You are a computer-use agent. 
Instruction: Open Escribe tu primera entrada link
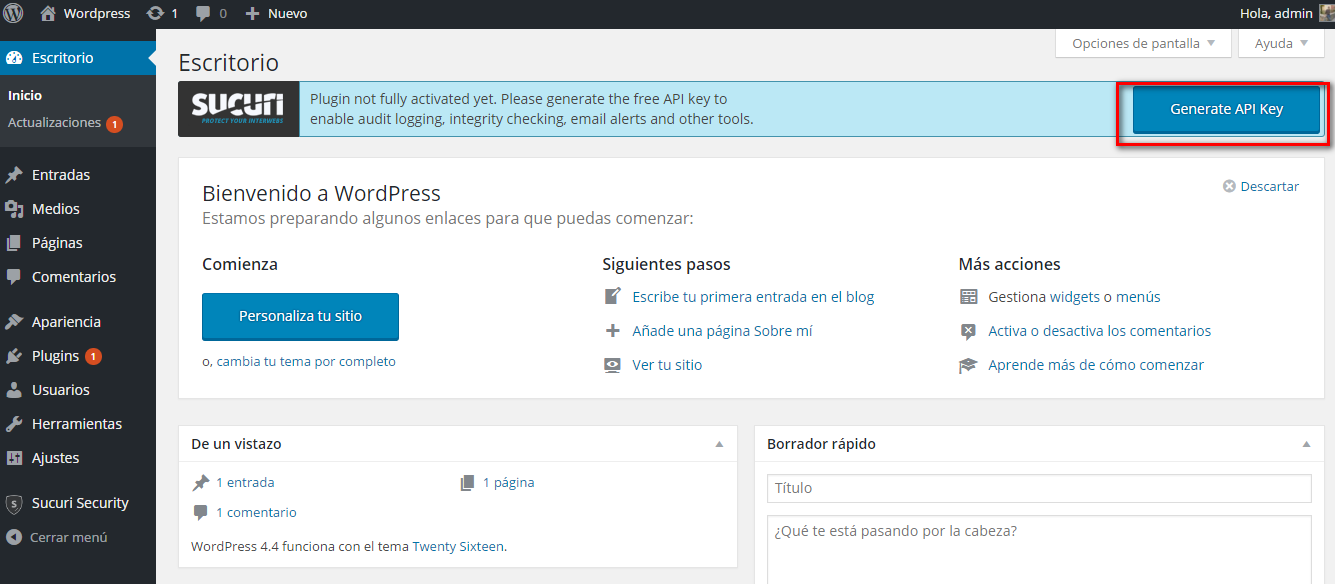pos(753,297)
